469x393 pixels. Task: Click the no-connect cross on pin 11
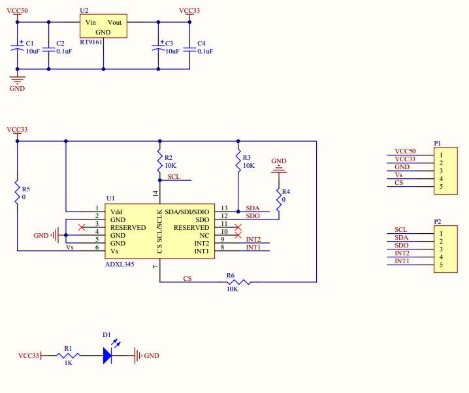point(238,227)
